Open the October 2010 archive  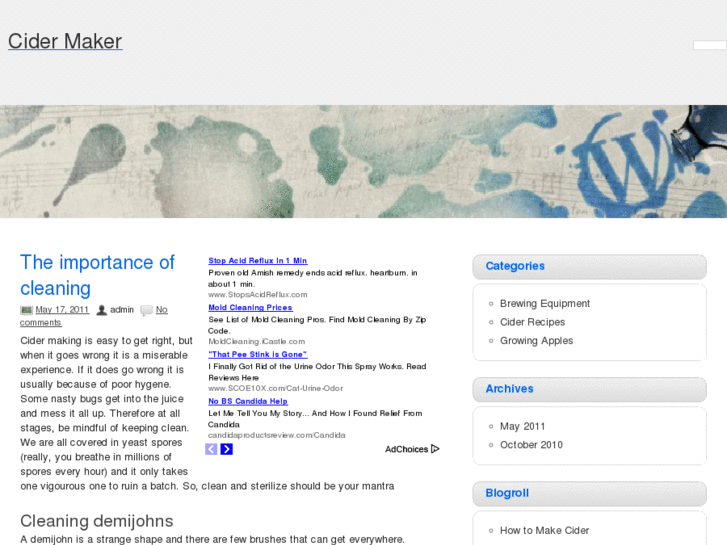(x=531, y=444)
